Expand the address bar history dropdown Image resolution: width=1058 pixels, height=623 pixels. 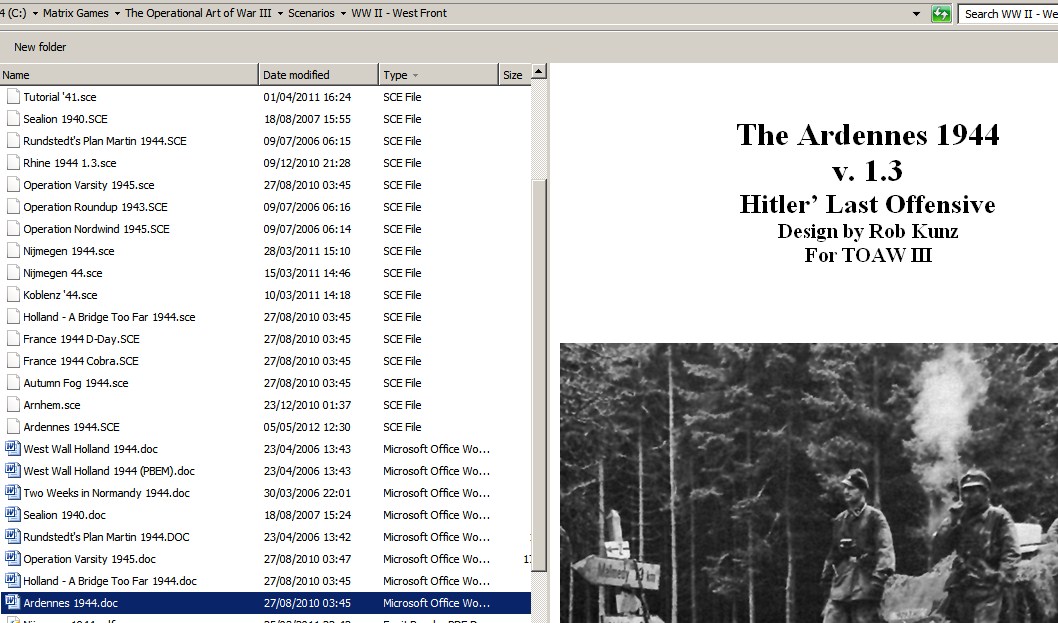click(916, 13)
